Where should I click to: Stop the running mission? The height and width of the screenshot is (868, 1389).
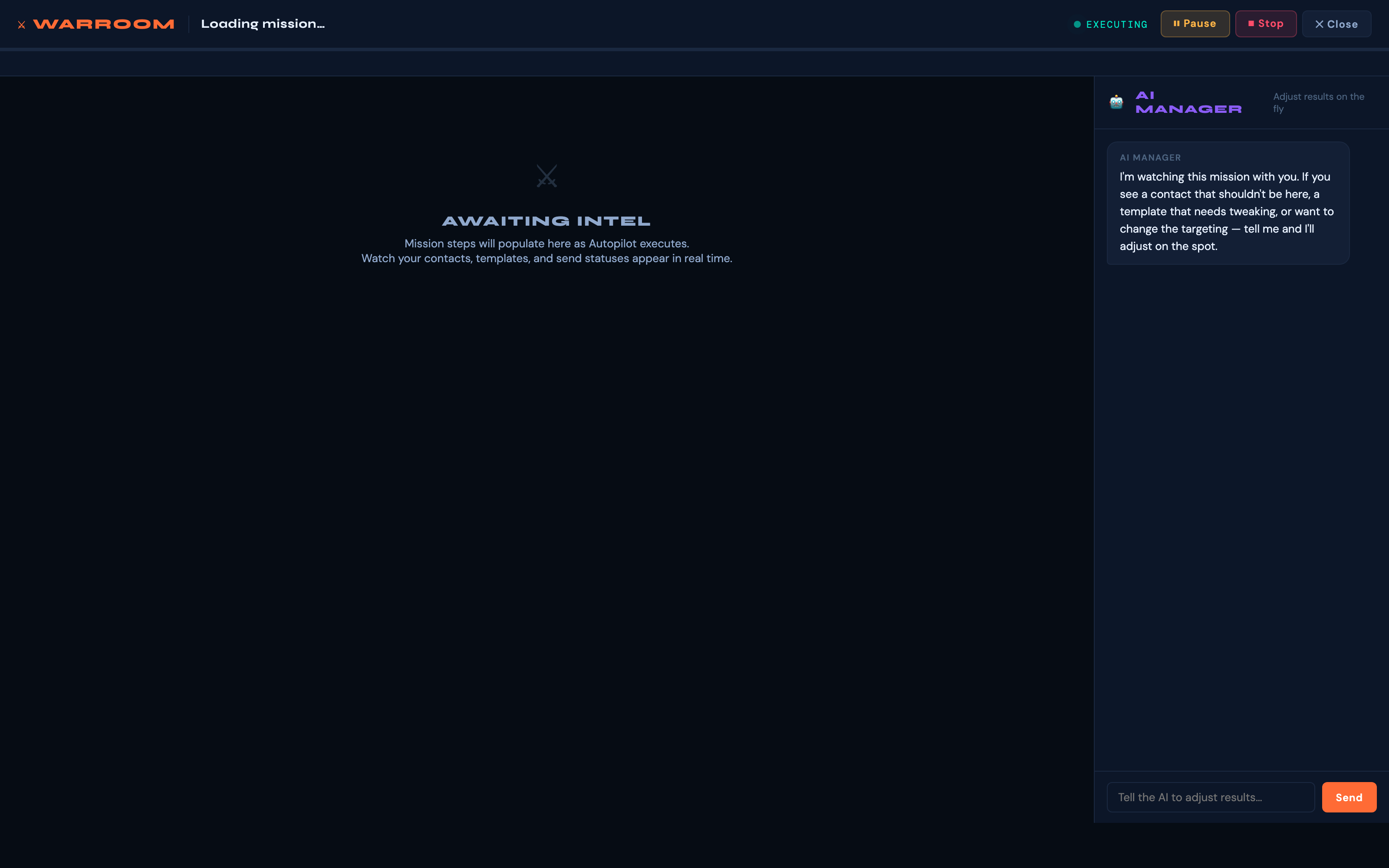coord(1266,23)
